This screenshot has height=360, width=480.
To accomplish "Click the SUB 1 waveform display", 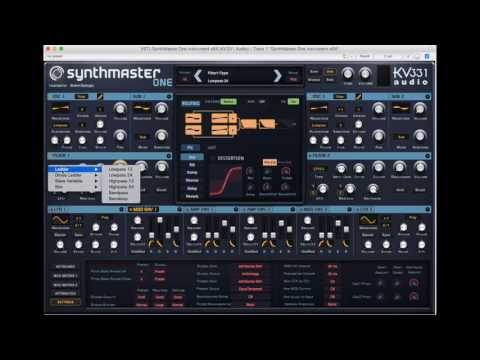I will [x=142, y=108].
